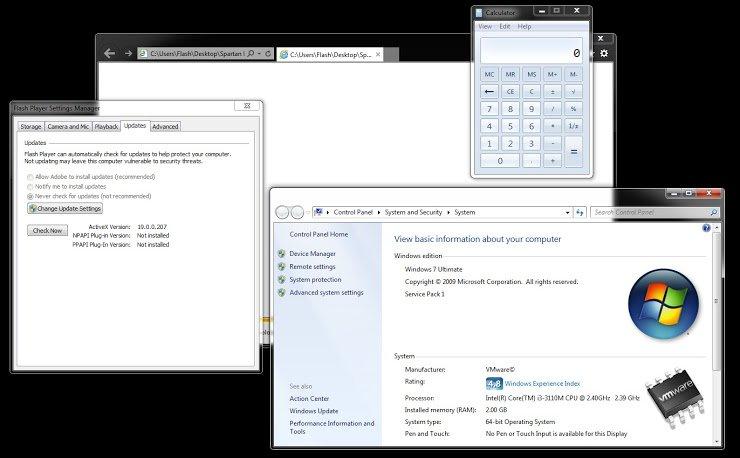Click the Search Control Panel input field
The height and width of the screenshot is (458, 740).
650,212
